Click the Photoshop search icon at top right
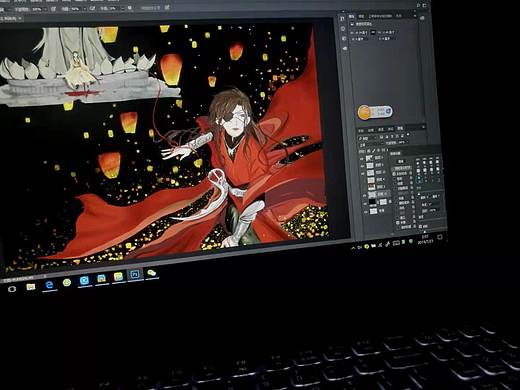 click(x=418, y=5)
